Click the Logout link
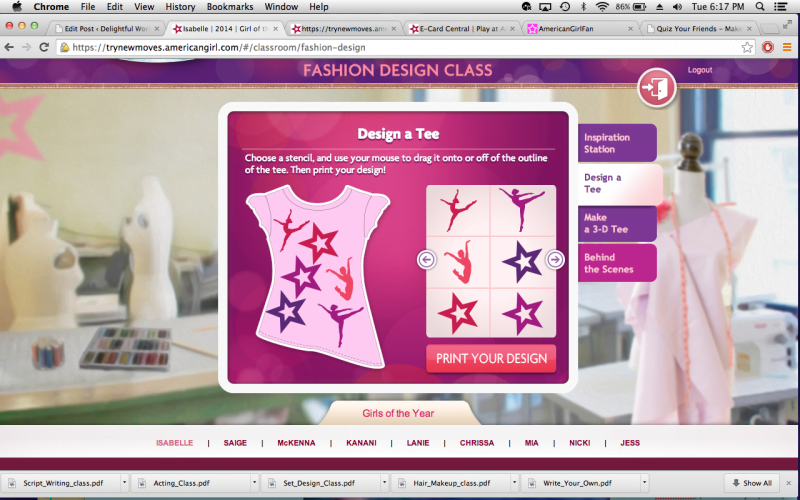 (x=699, y=70)
